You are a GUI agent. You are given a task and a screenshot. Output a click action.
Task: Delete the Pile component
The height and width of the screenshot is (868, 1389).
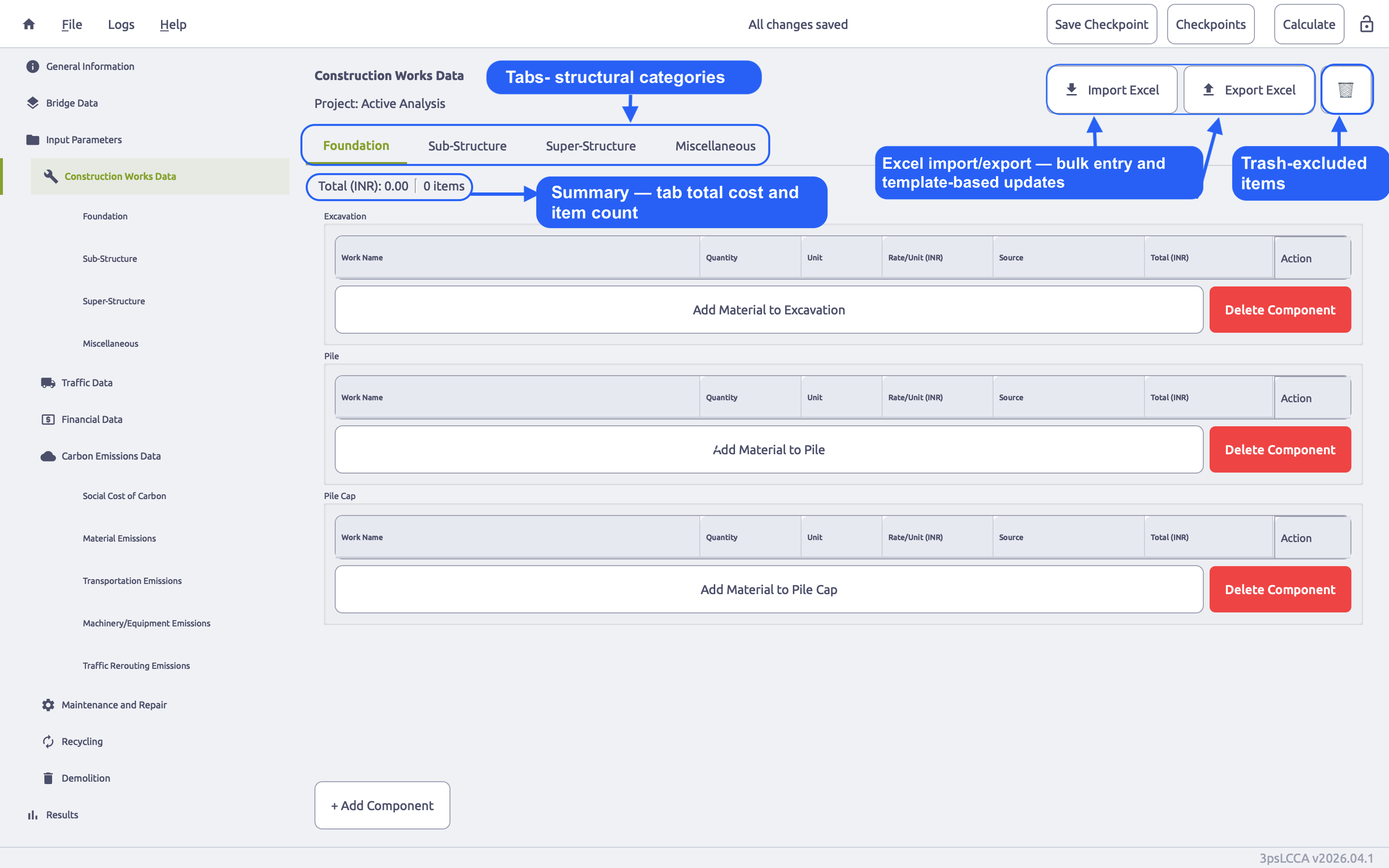point(1280,449)
